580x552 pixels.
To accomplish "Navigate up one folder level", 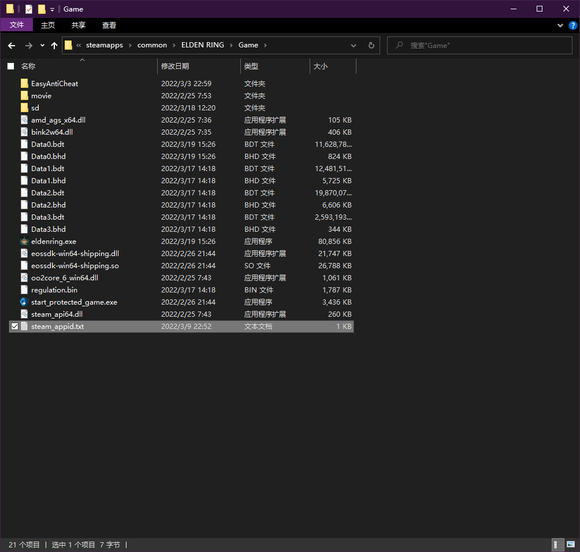I will point(54,46).
